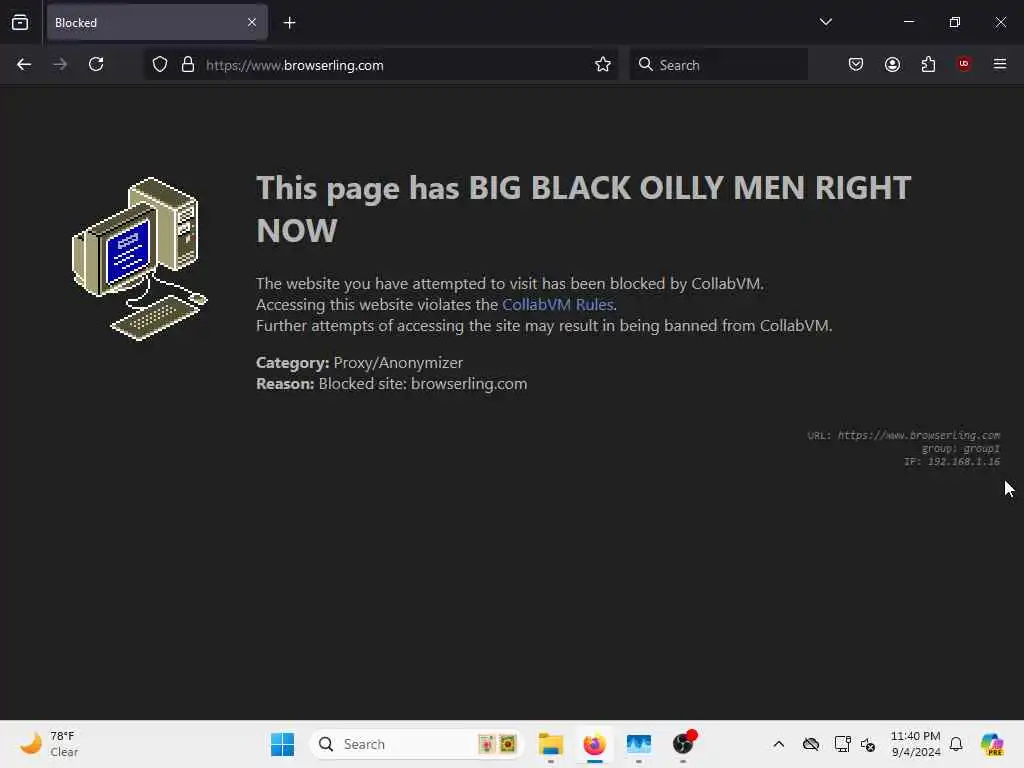The width and height of the screenshot is (1024, 768).
Task: Click the Firefox Search box
Action: (x=718, y=65)
